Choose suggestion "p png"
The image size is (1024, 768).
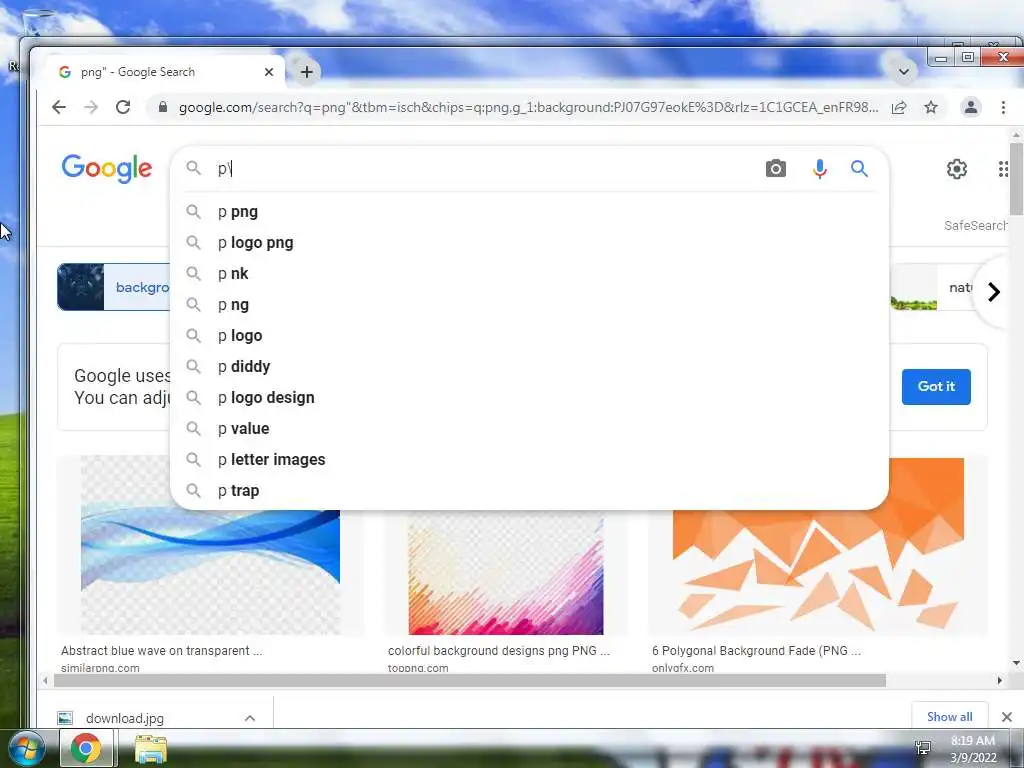(529, 212)
